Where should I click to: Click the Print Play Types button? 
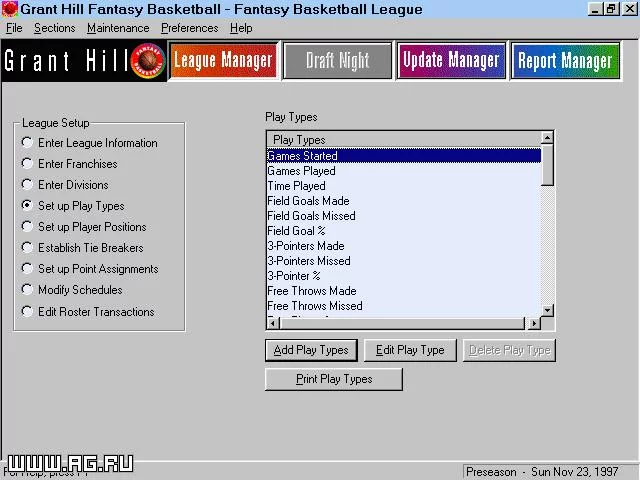(334, 379)
